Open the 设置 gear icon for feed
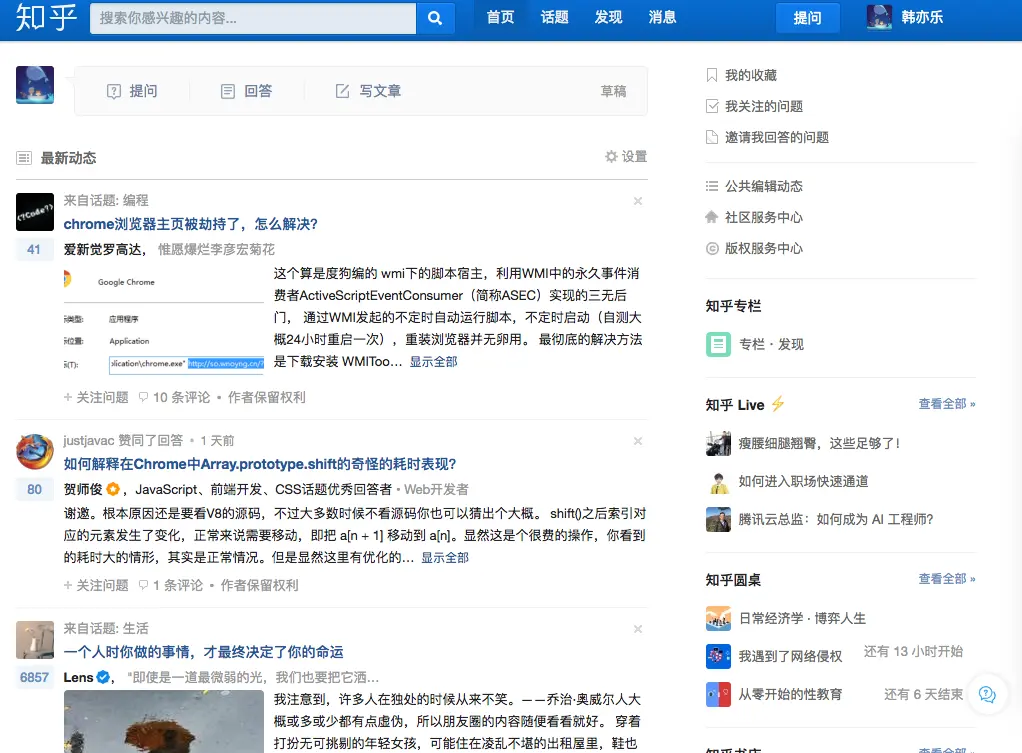The image size is (1022, 753). [611, 156]
